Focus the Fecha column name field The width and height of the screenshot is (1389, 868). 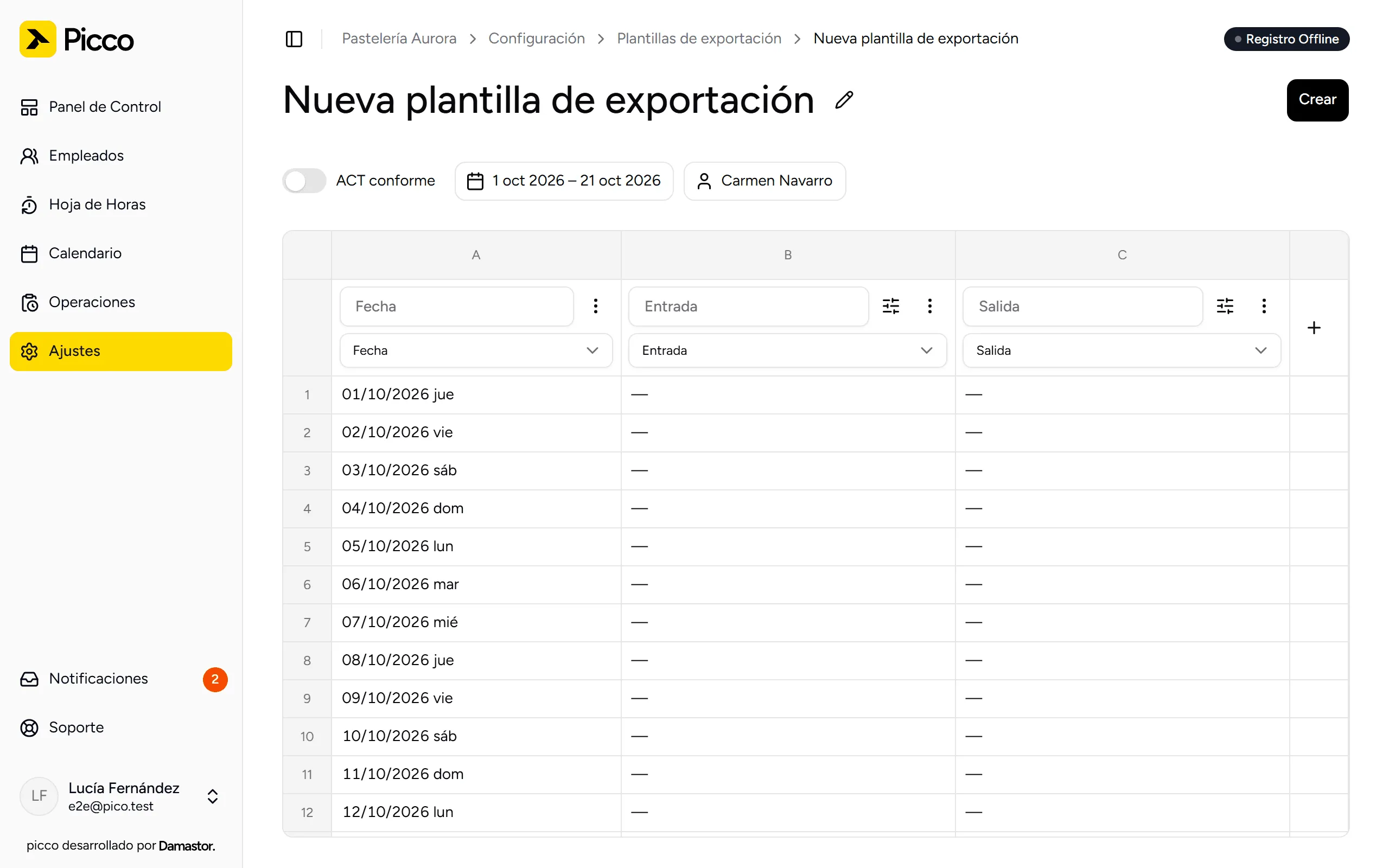coord(457,307)
